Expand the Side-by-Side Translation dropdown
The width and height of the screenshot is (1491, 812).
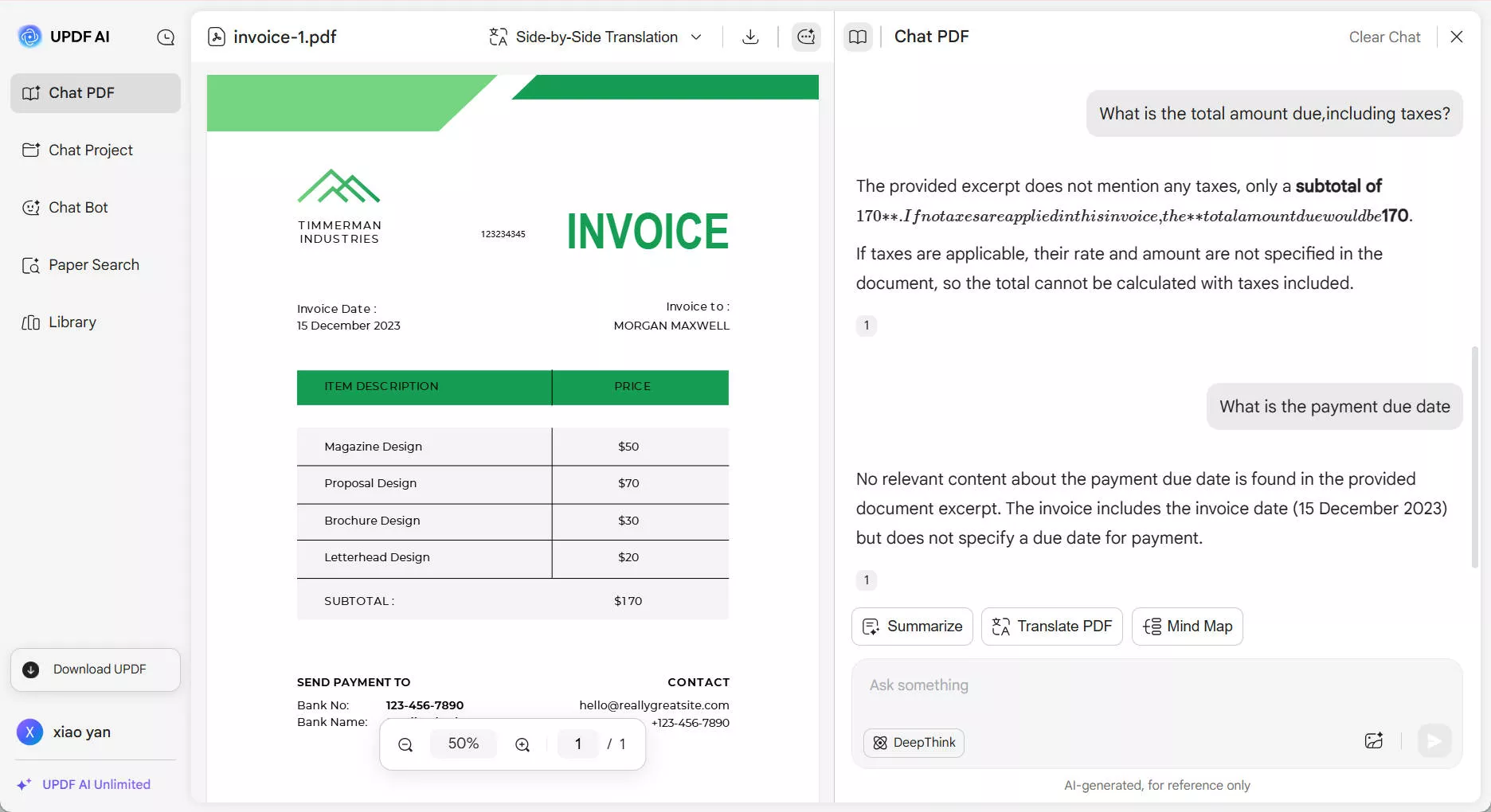696,37
